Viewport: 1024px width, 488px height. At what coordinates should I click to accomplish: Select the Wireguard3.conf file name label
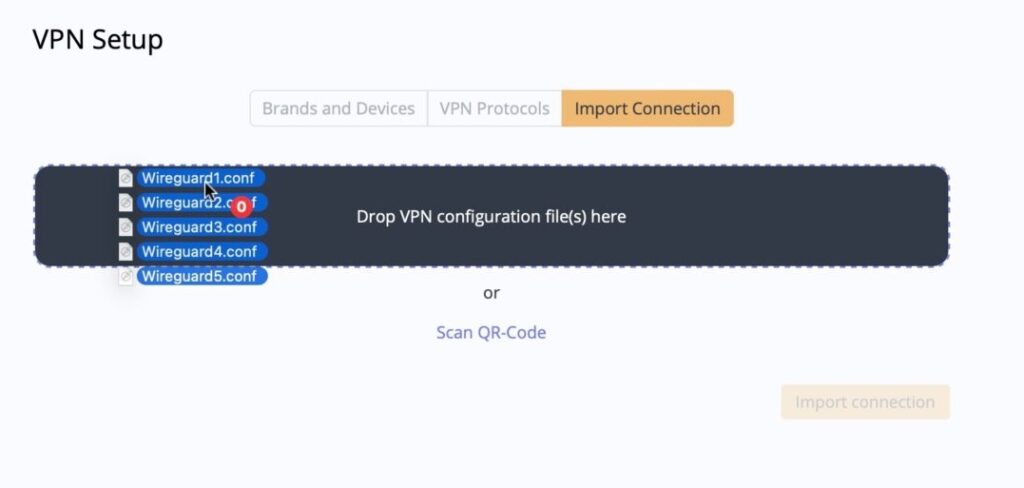coord(199,227)
